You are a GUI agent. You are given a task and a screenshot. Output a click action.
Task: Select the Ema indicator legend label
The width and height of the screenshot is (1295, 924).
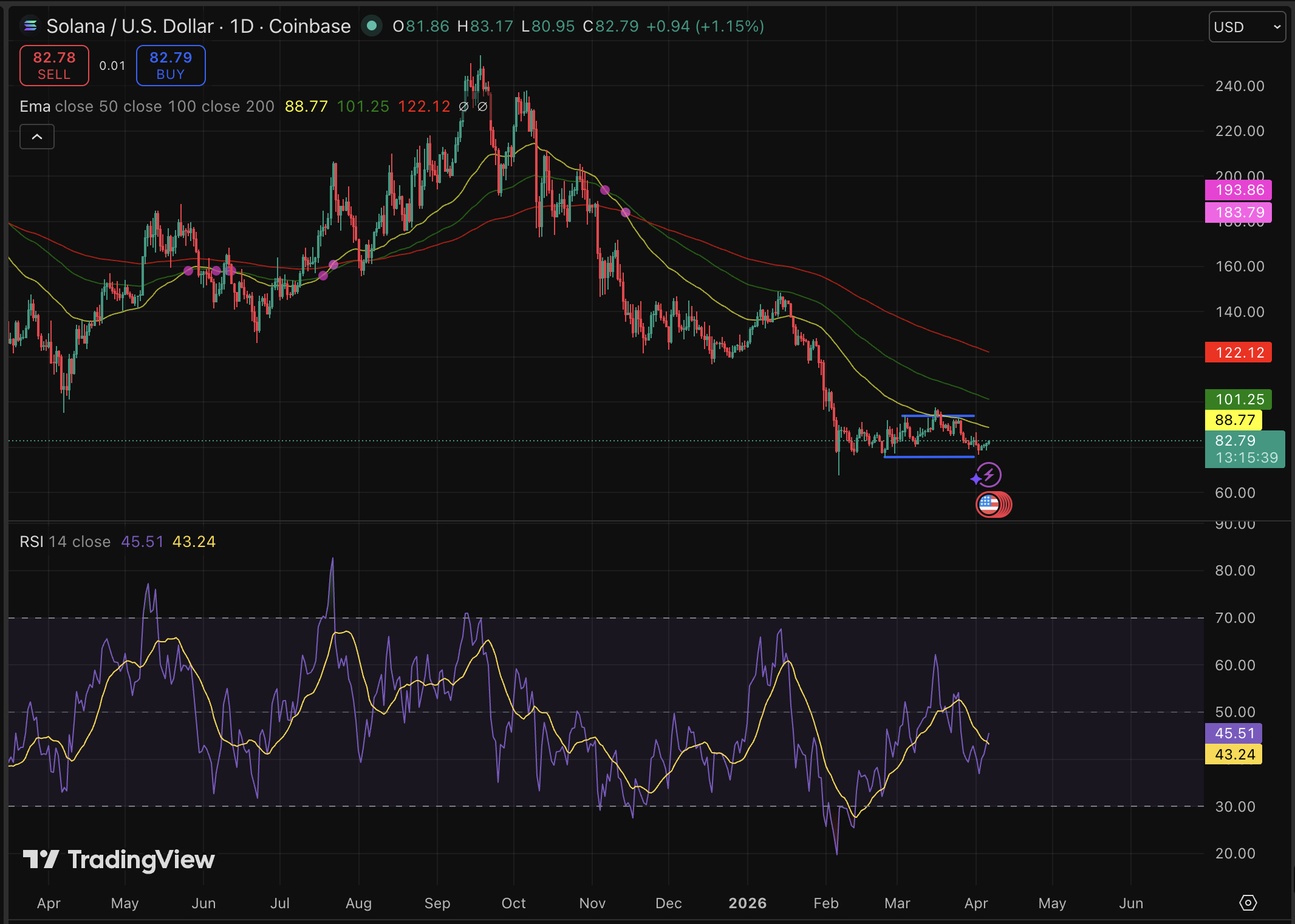(x=35, y=106)
